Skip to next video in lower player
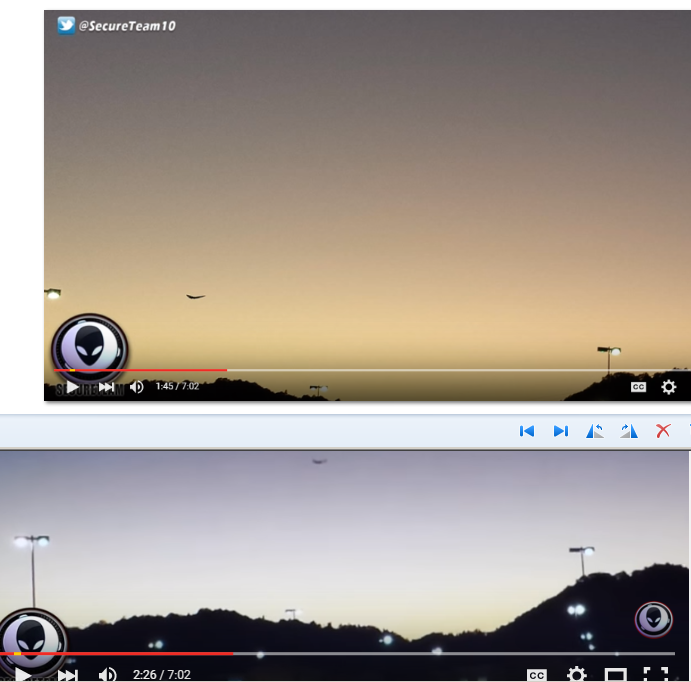The image size is (691, 682). pyautogui.click(x=67, y=675)
